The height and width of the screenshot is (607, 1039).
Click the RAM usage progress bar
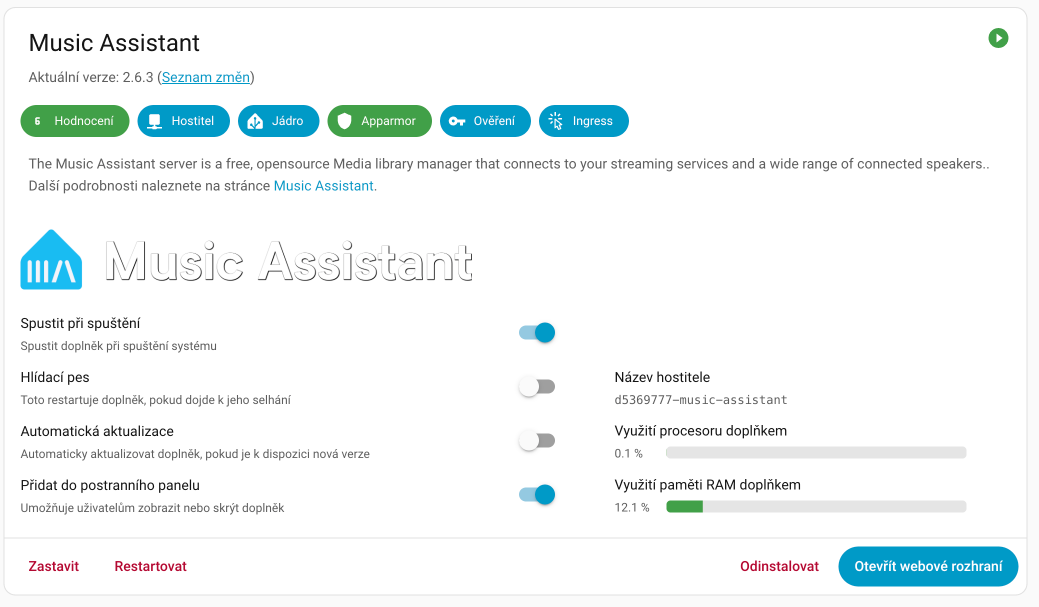815,507
